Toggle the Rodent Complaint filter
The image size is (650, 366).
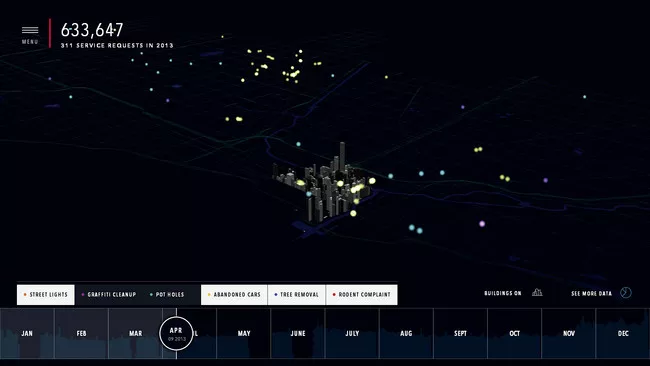(x=362, y=295)
